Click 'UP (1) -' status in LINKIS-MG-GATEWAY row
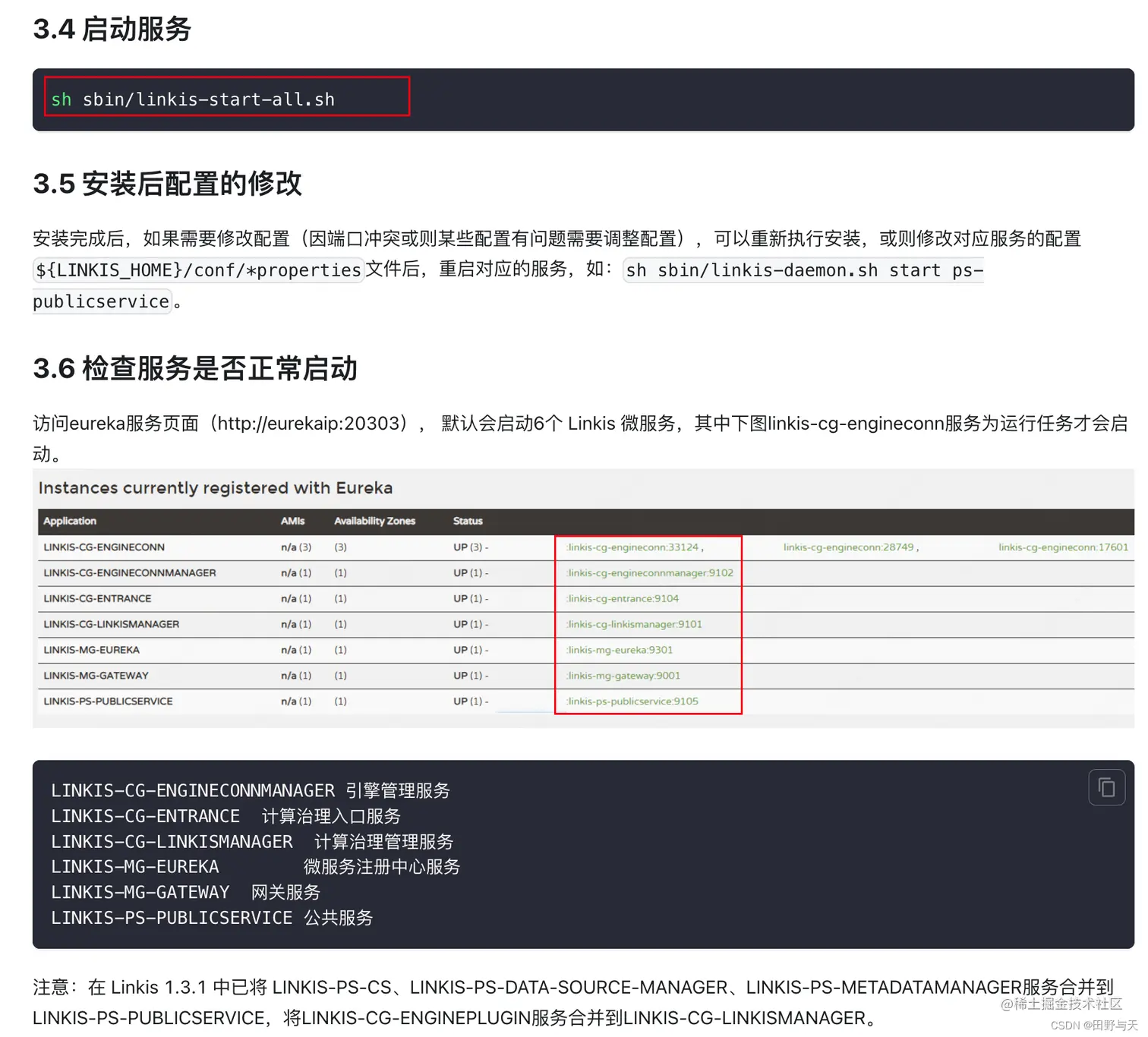Image resolution: width=1148 pixels, height=1037 pixels. click(x=471, y=676)
